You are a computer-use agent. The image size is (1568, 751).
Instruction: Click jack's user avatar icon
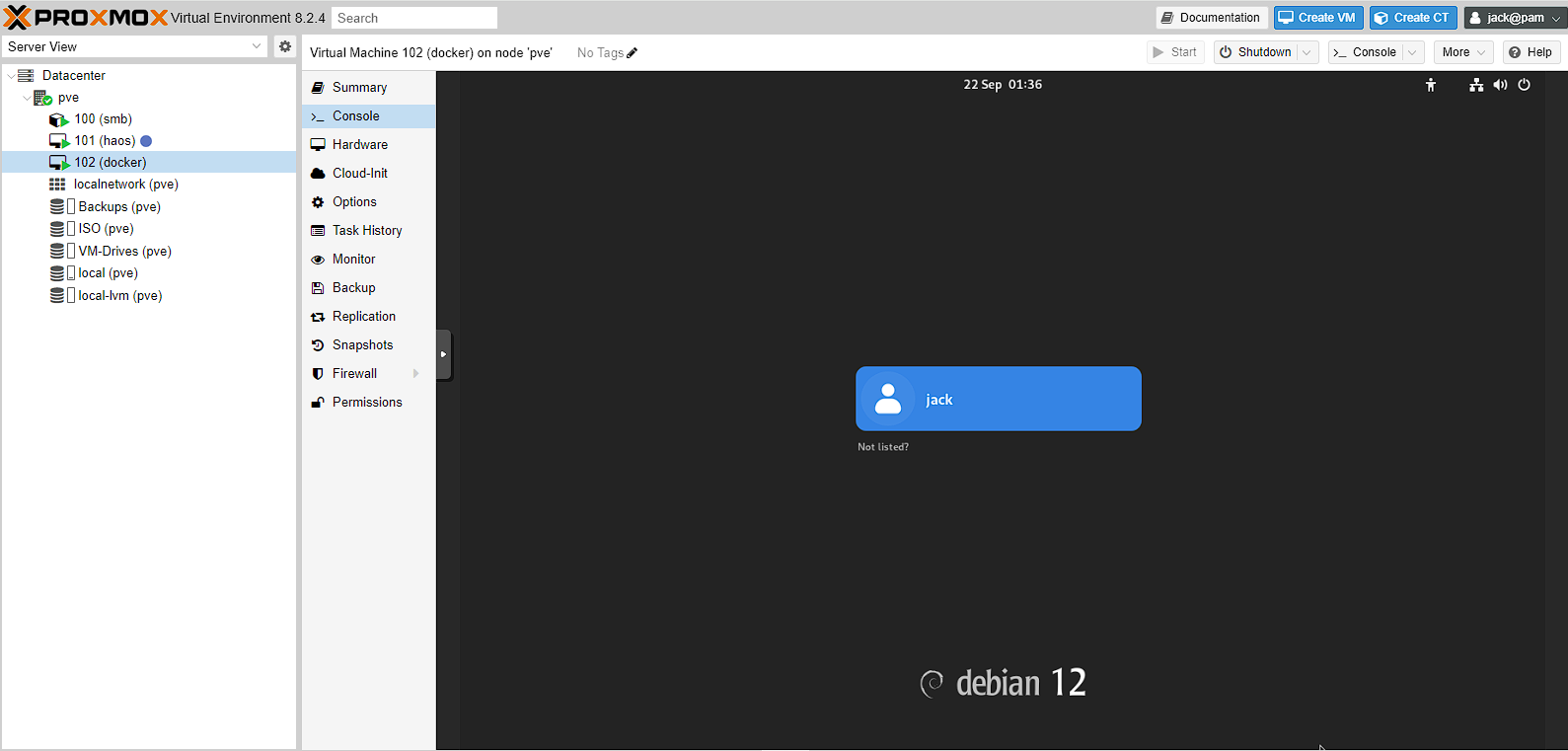point(888,399)
